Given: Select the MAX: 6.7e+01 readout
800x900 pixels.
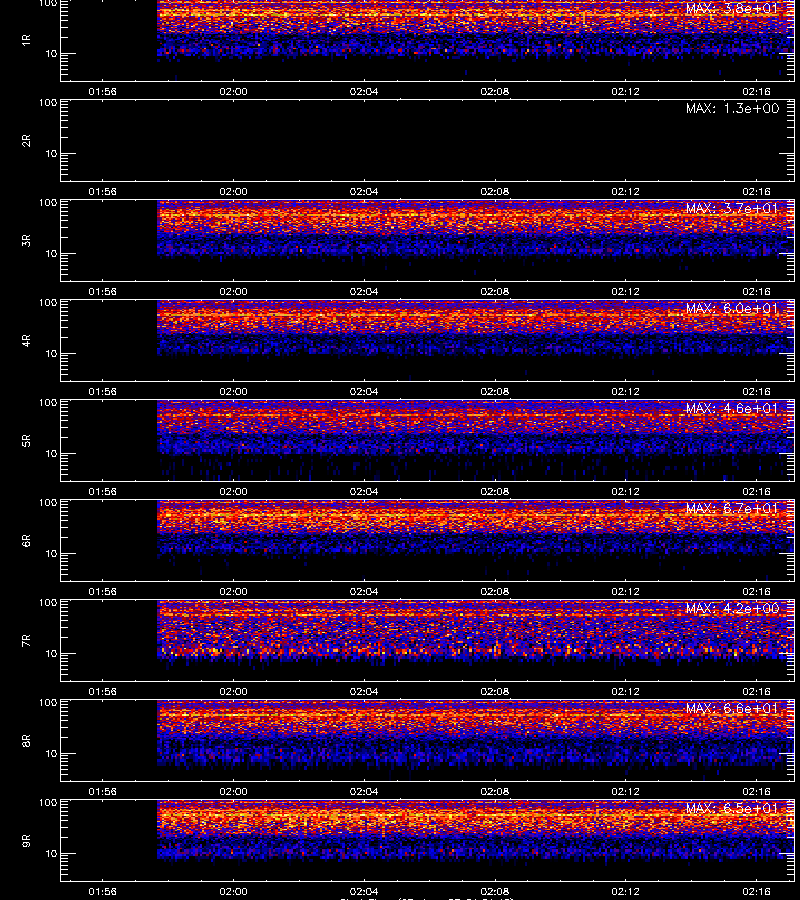Looking at the screenshot, I should click(x=732, y=508).
